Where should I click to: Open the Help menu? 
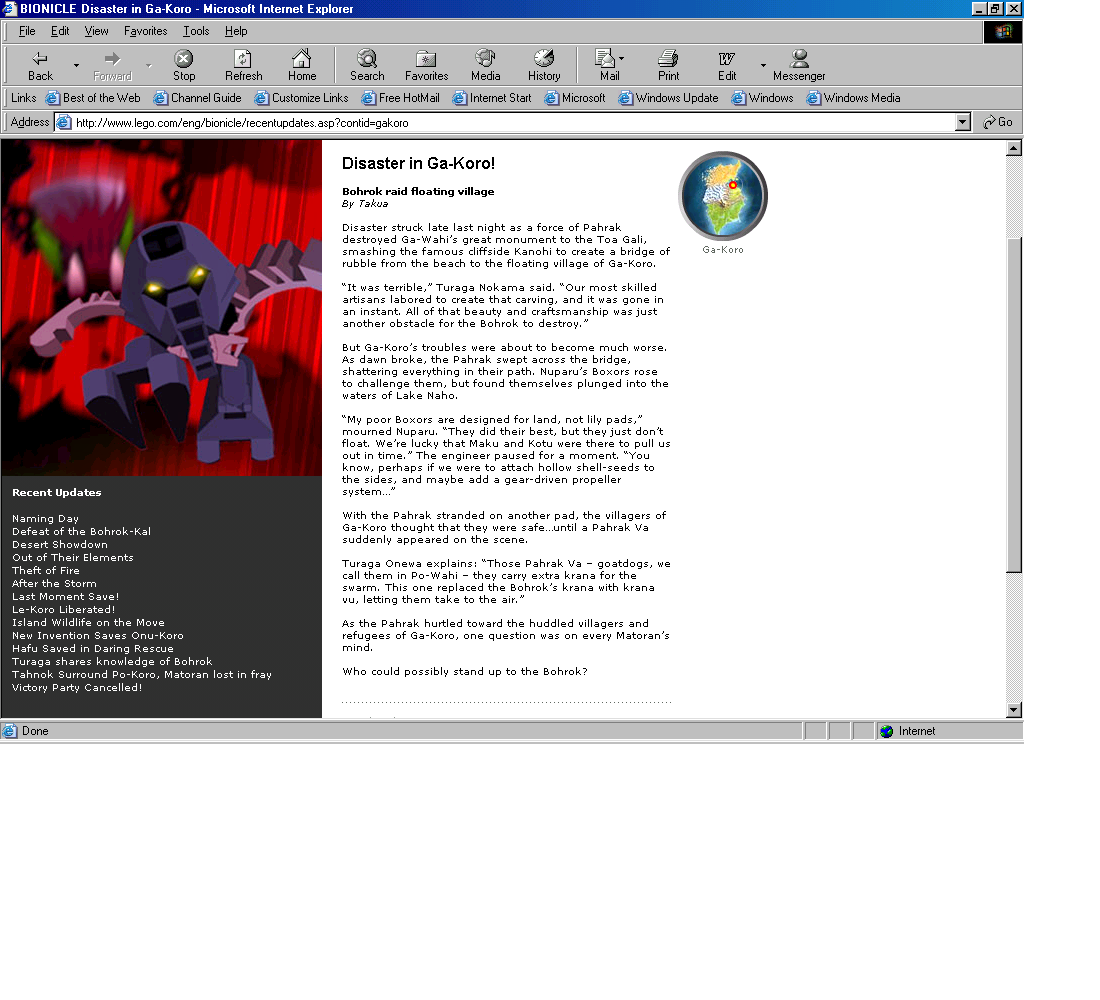(x=236, y=31)
